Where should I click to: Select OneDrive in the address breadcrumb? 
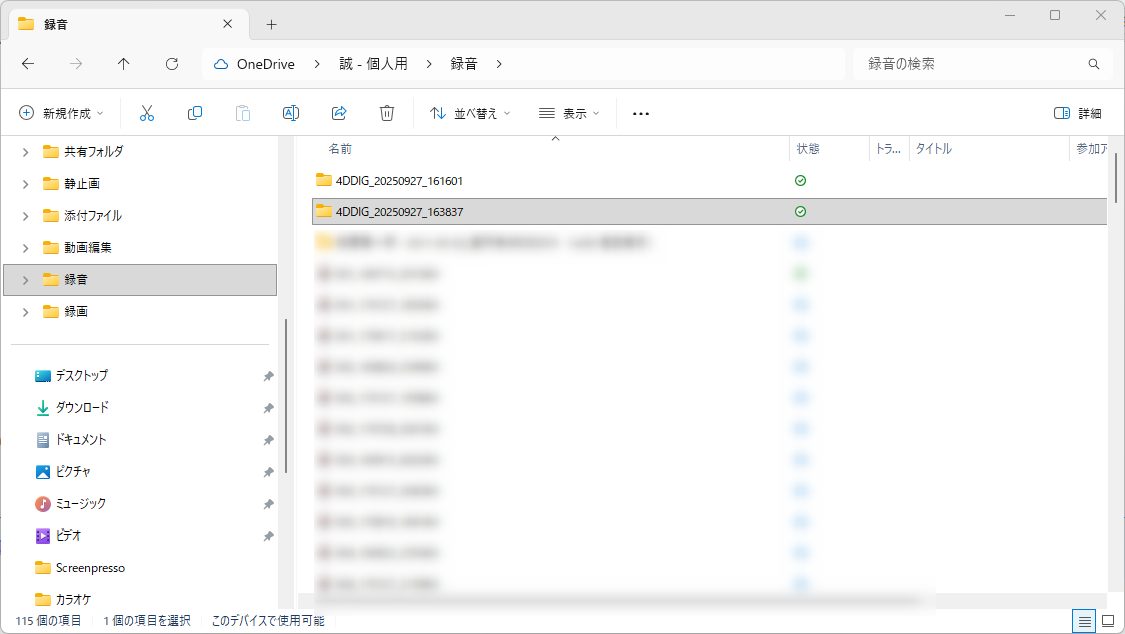(265, 64)
